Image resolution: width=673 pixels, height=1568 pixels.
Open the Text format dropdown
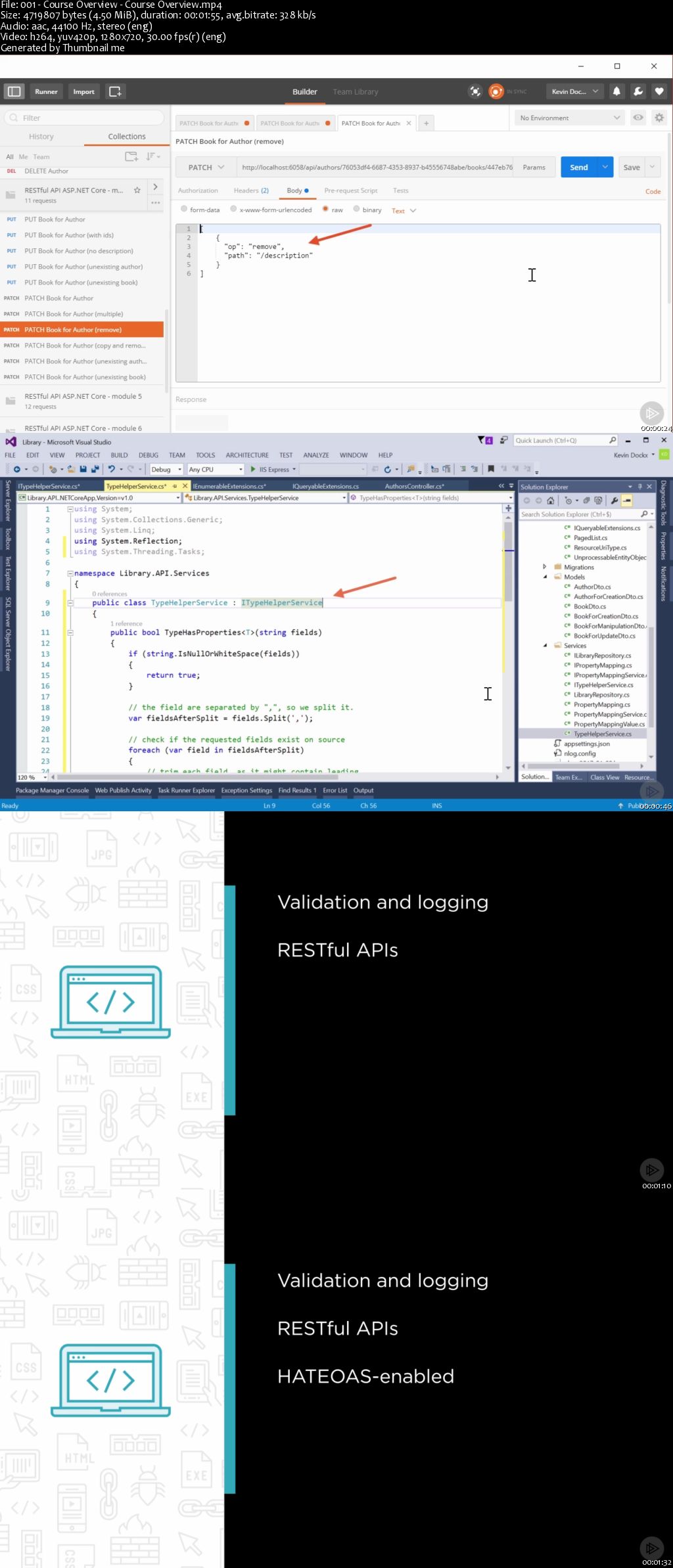[x=404, y=211]
